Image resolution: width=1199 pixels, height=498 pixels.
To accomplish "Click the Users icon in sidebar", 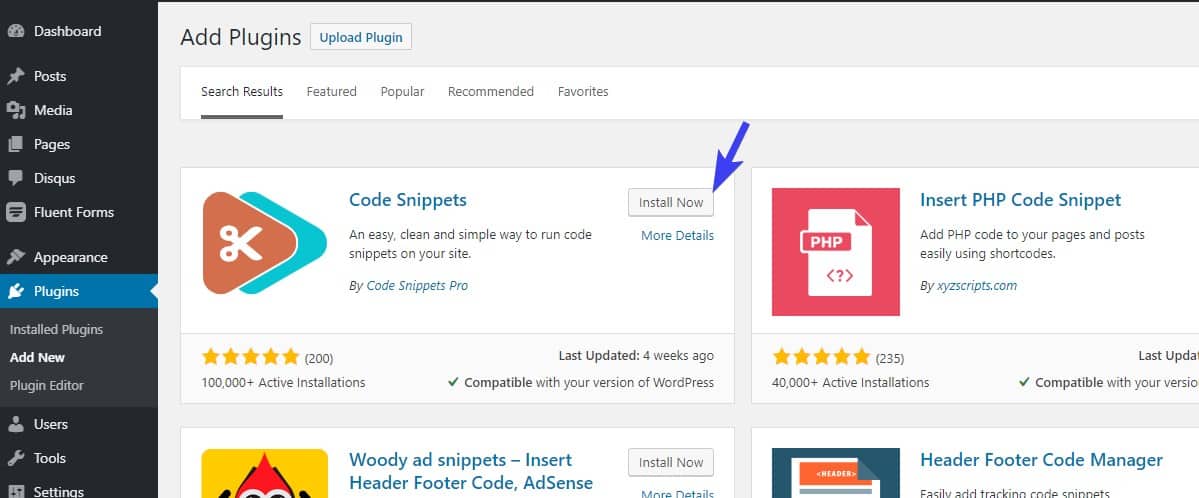I will 15,424.
